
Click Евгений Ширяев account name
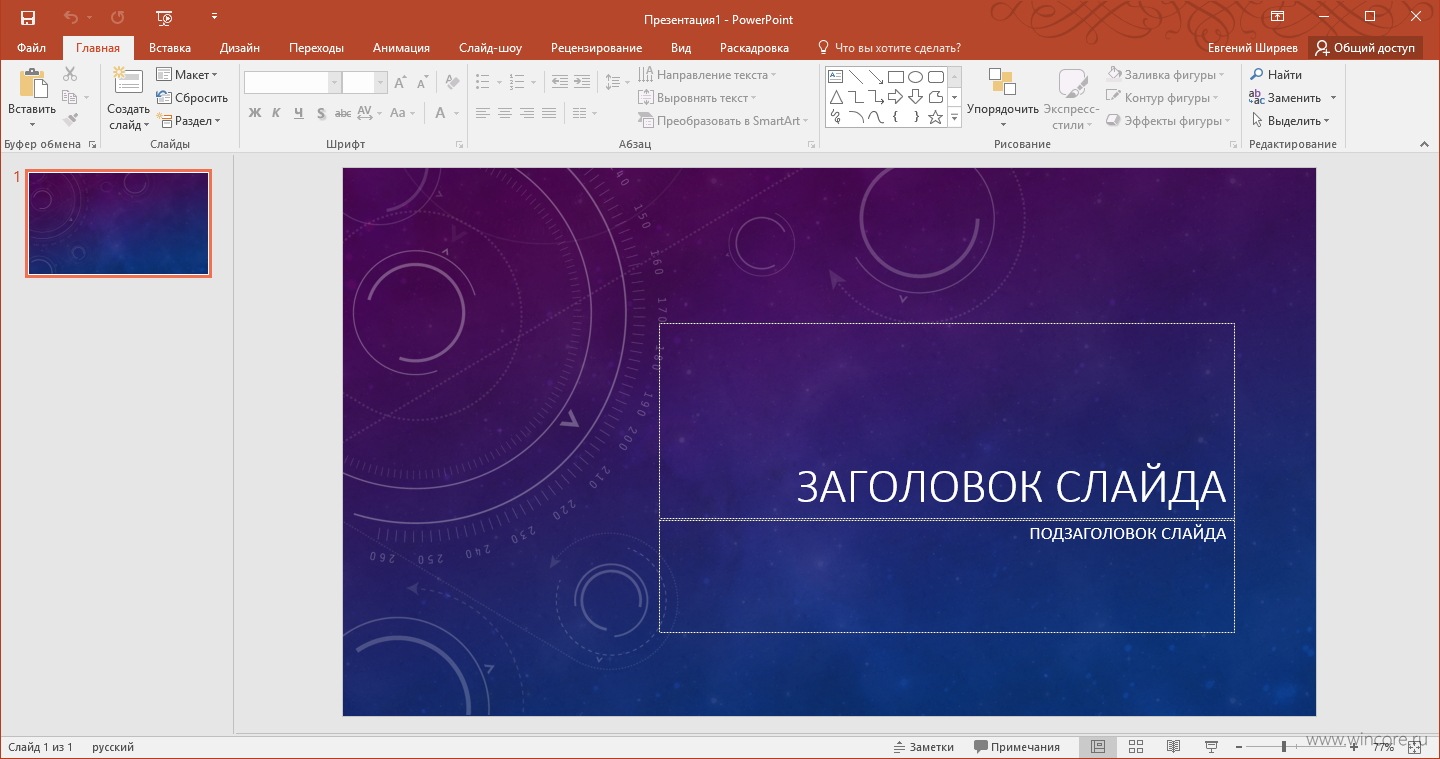(x=1252, y=48)
